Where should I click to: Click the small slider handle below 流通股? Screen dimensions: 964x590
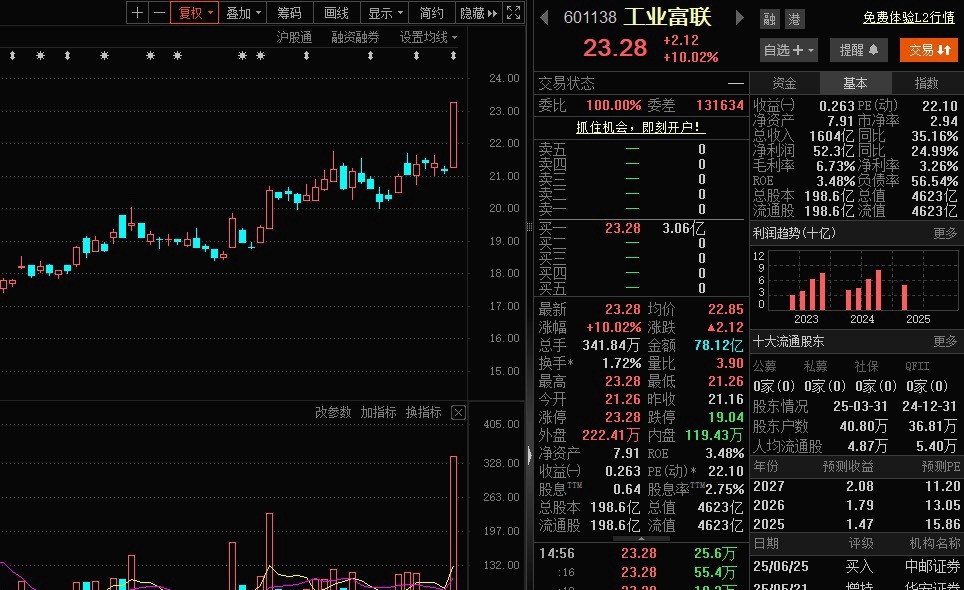[641, 539]
